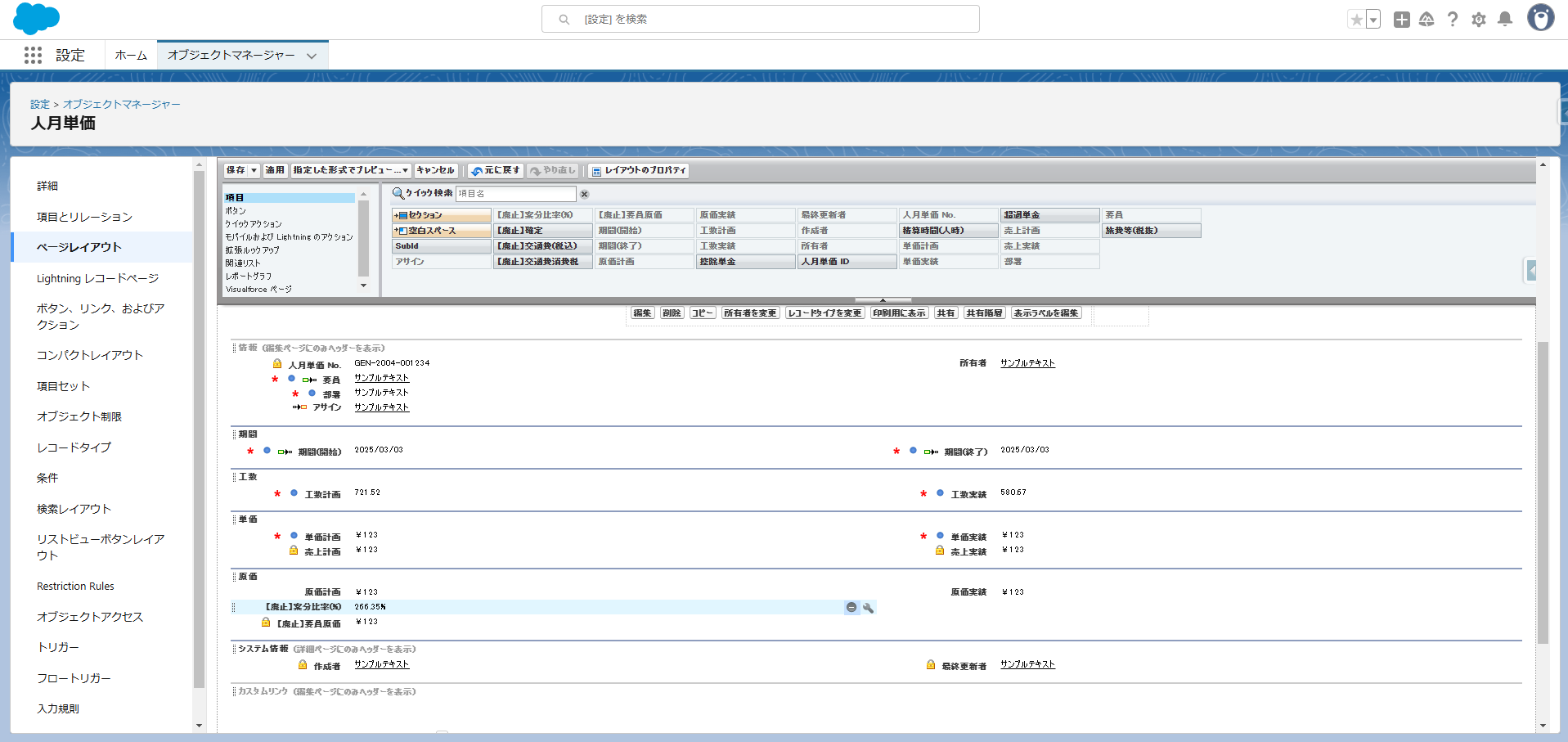1568x742 pixels.
Task: Open the notifications bell icon
Action: coord(1505,20)
